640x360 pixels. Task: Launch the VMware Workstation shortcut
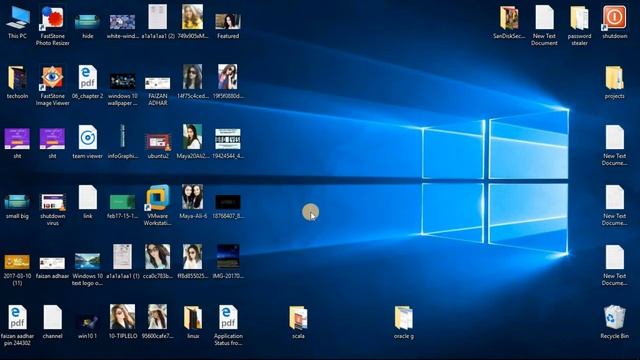click(x=158, y=198)
